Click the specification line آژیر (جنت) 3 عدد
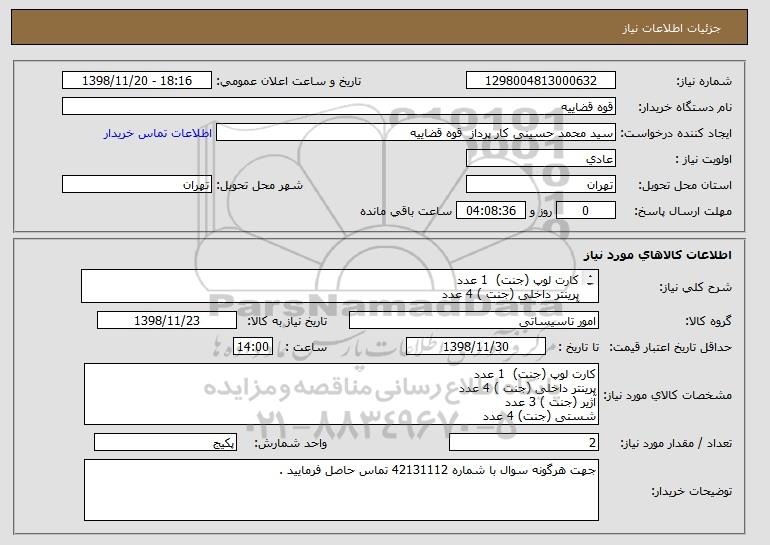This screenshot has width=770, height=545. (x=550, y=402)
